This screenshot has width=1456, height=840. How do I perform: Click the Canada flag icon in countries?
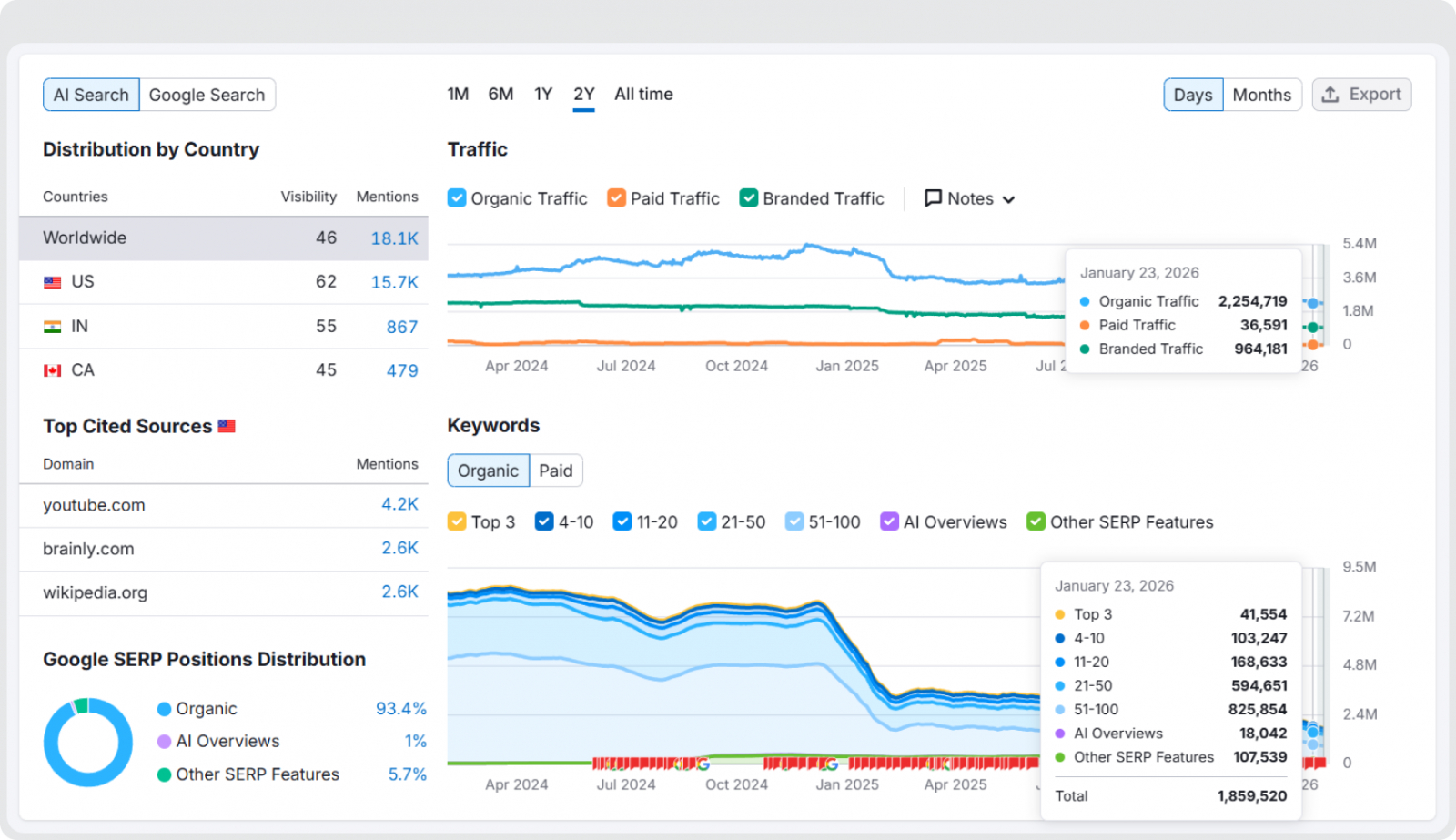[x=53, y=370]
